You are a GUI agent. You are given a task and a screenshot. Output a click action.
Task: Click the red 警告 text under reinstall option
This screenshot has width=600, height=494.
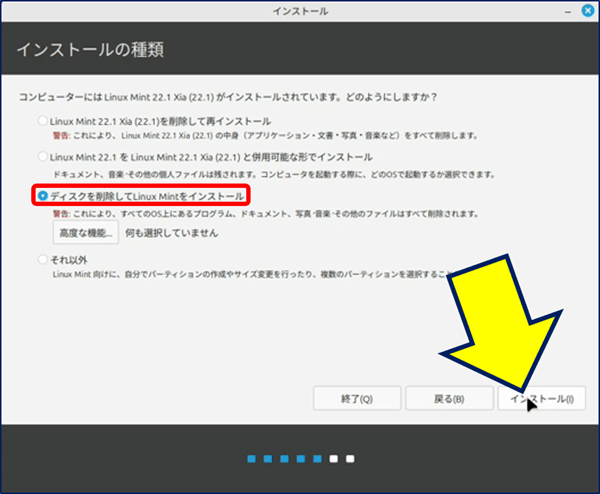61,136
